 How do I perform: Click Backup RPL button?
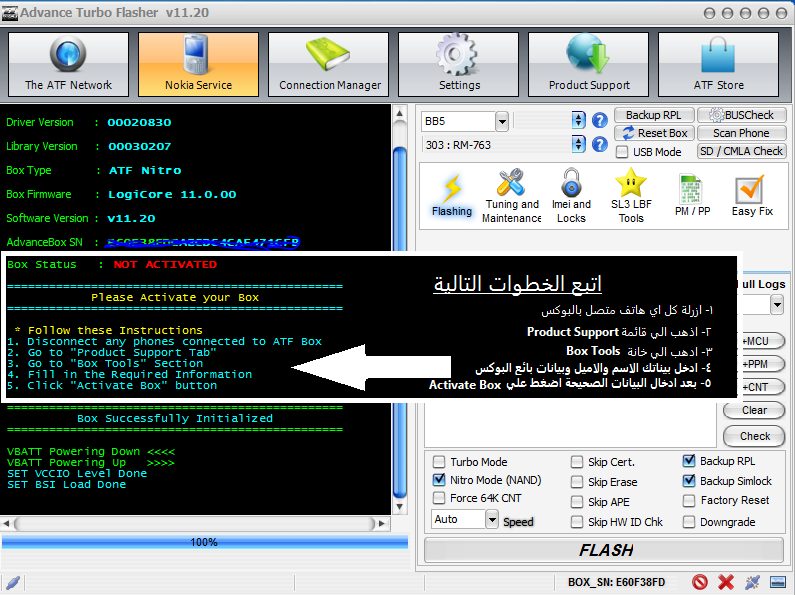[x=653, y=115]
